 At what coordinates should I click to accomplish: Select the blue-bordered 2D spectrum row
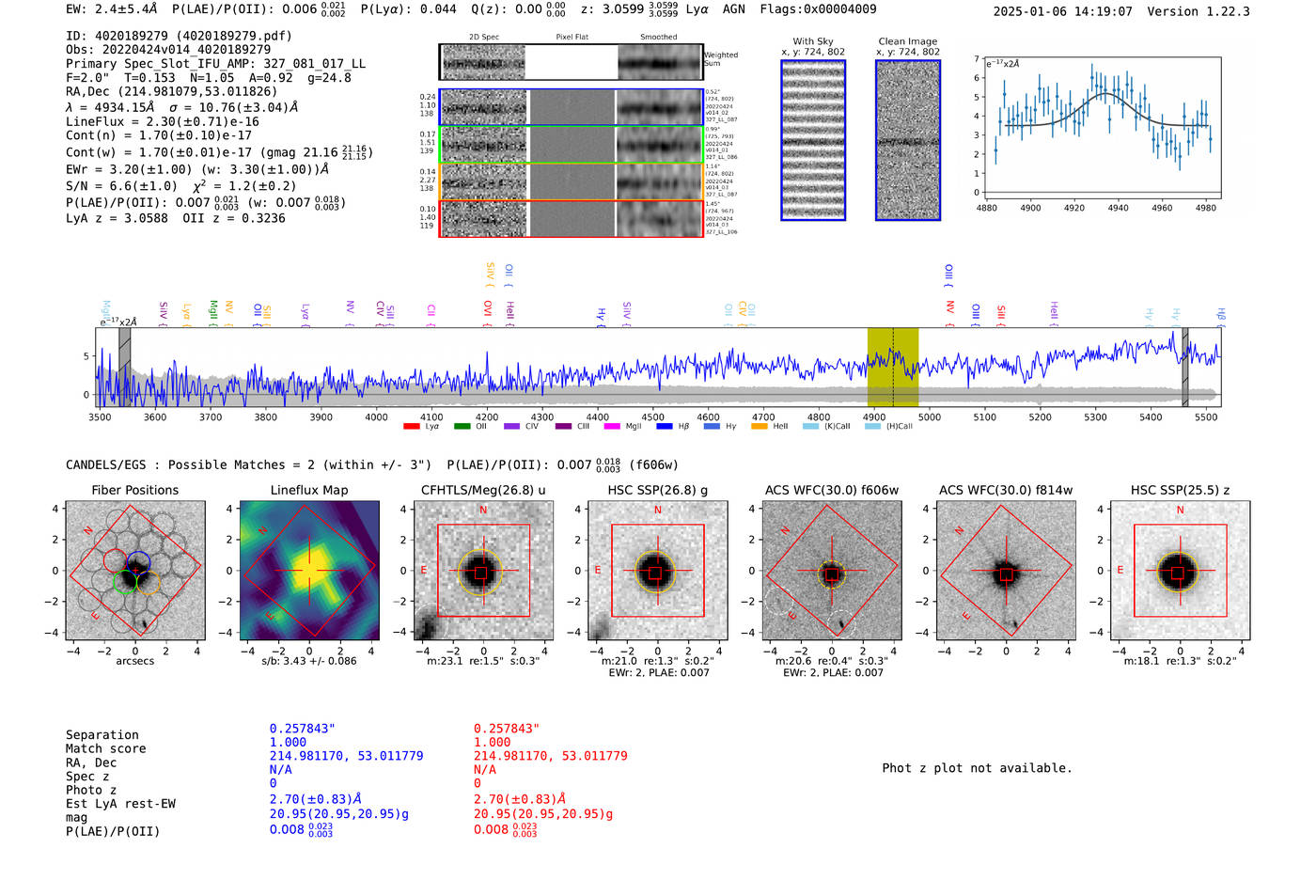[x=572, y=107]
